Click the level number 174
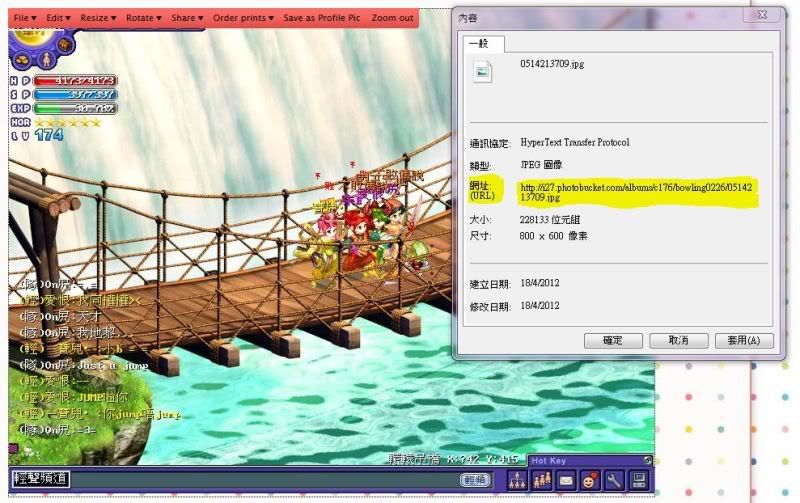This screenshot has height=503, width=800. click(49, 135)
